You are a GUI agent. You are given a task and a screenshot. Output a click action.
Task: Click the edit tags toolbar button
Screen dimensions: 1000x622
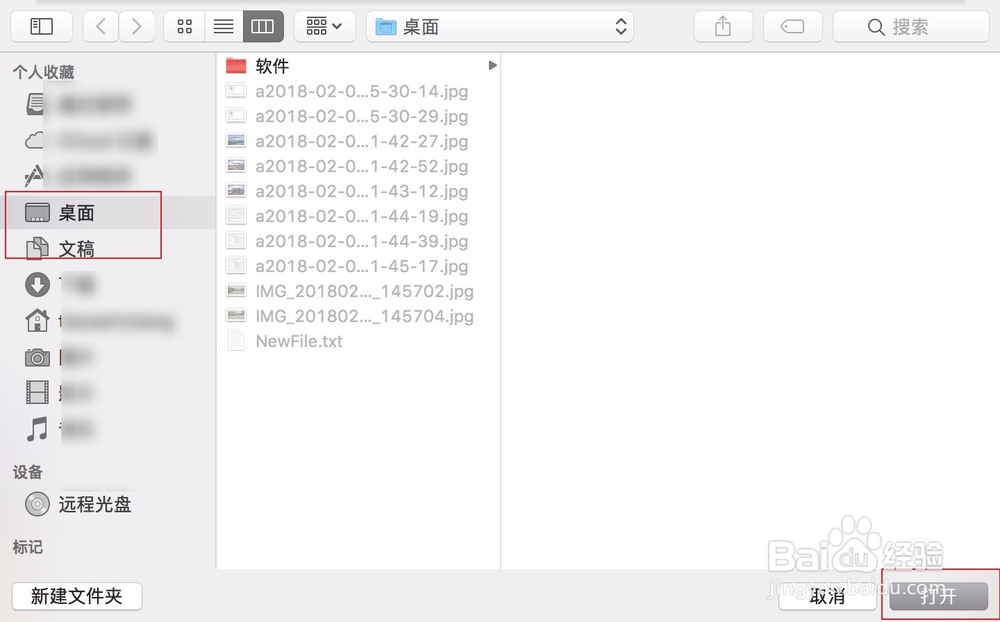[x=793, y=26]
